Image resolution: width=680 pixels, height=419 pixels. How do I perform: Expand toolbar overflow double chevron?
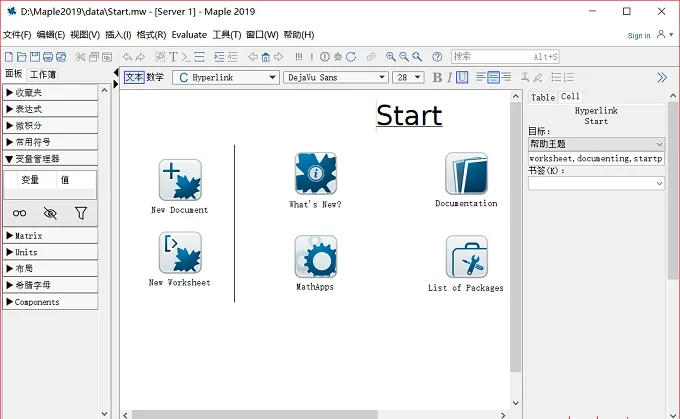662,78
